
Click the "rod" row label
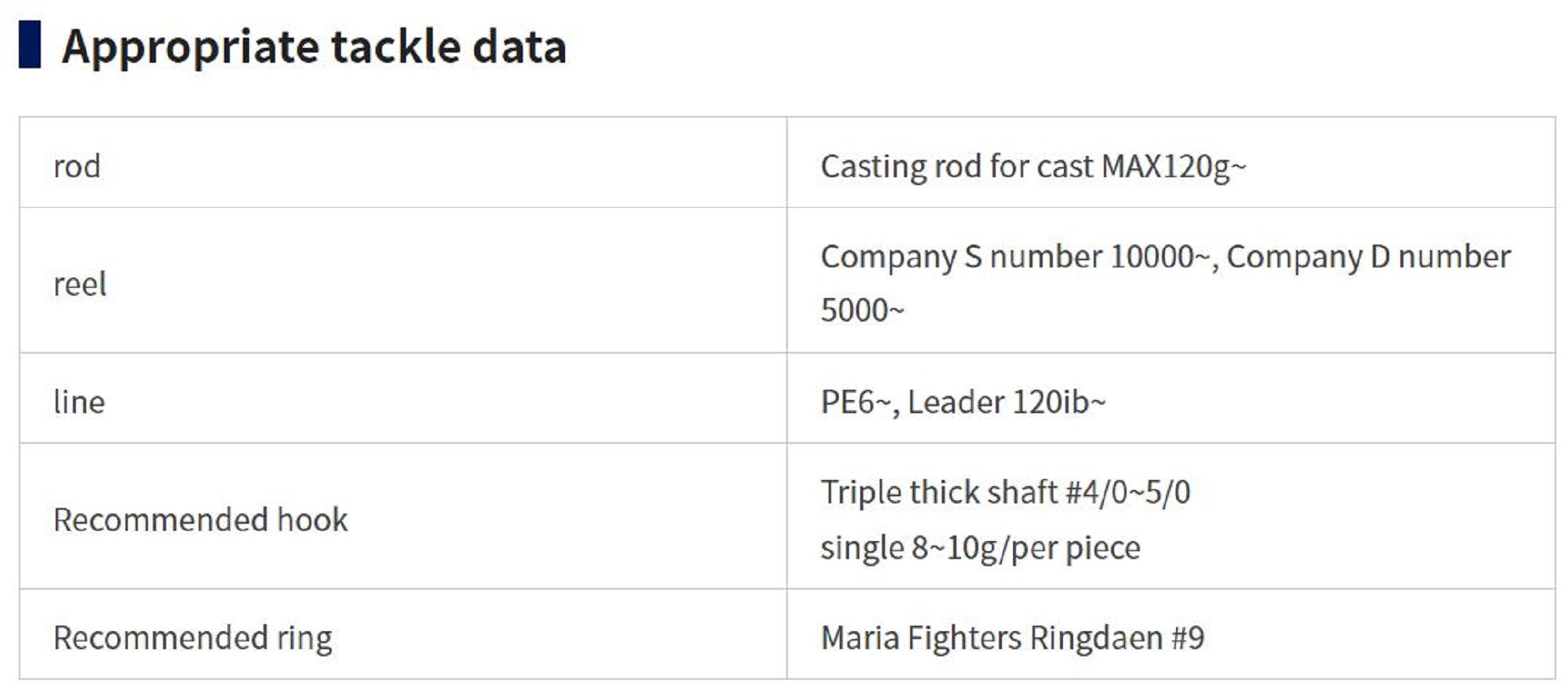coord(77,166)
